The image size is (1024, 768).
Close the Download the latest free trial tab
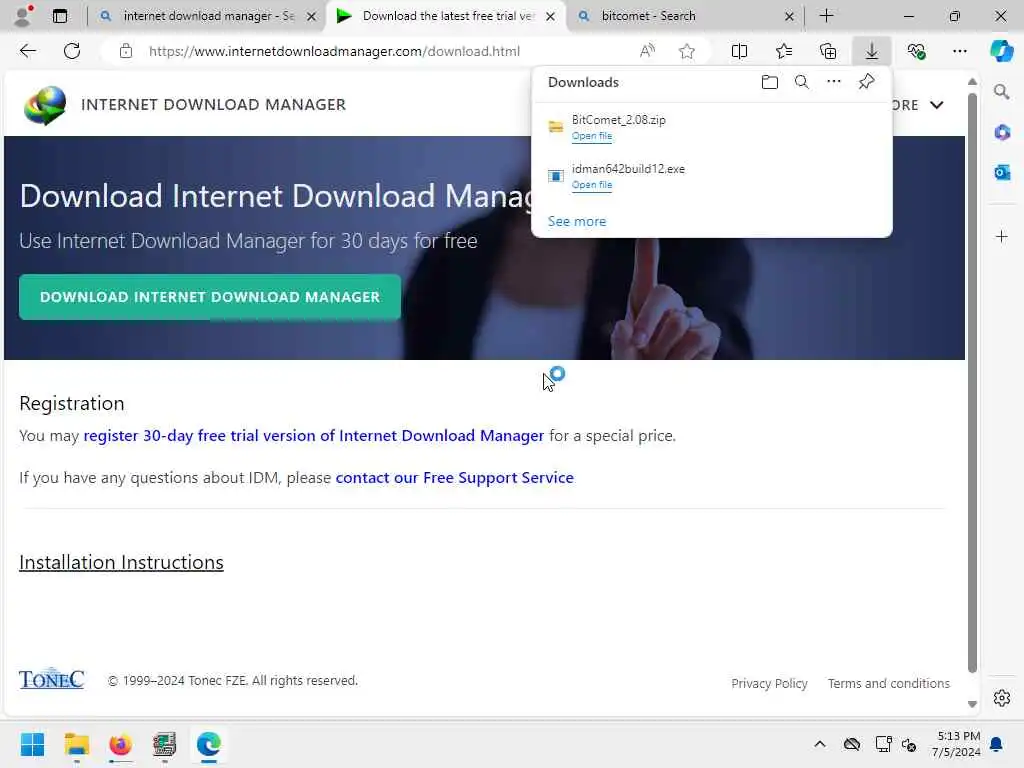551,16
